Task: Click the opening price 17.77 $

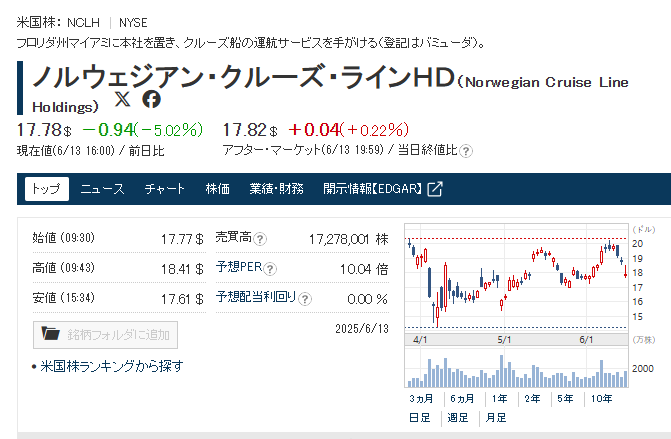Action: (182, 239)
